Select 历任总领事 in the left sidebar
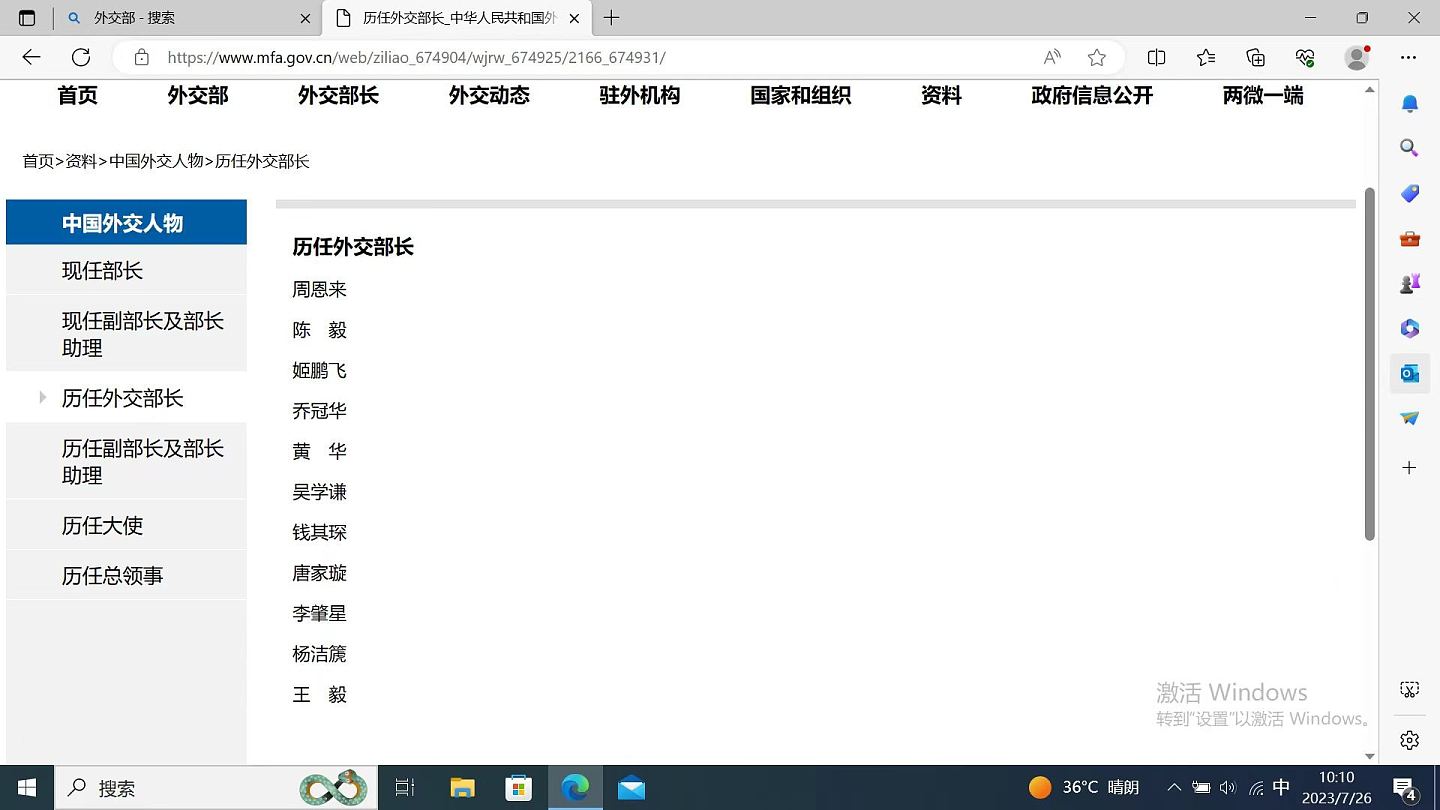This screenshot has height=810, width=1440. point(126,576)
